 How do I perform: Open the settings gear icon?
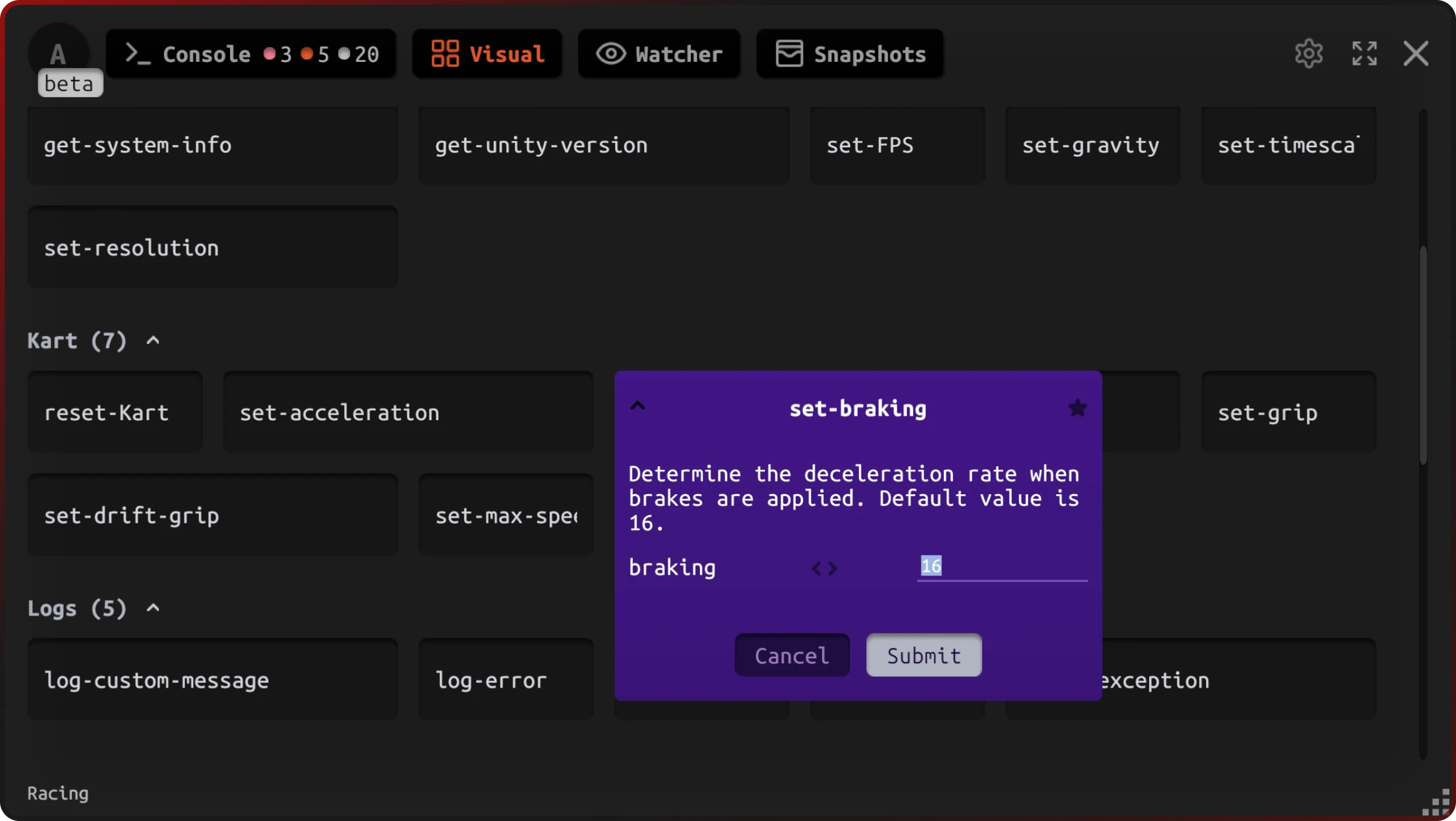(x=1309, y=53)
